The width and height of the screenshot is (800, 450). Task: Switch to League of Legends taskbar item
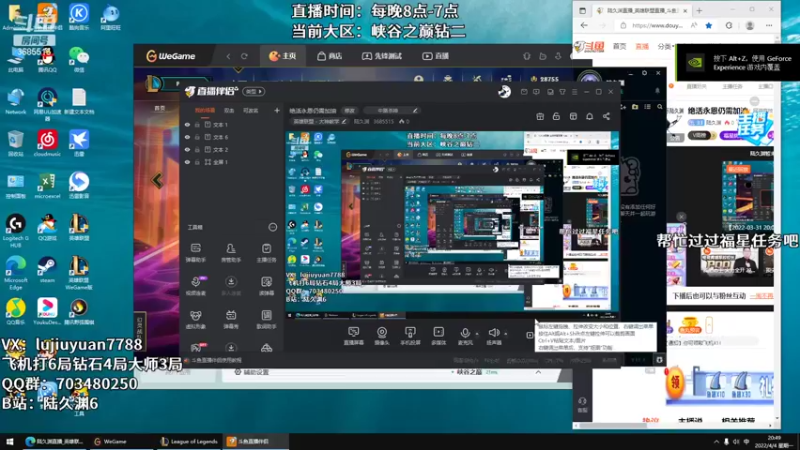click(x=189, y=441)
